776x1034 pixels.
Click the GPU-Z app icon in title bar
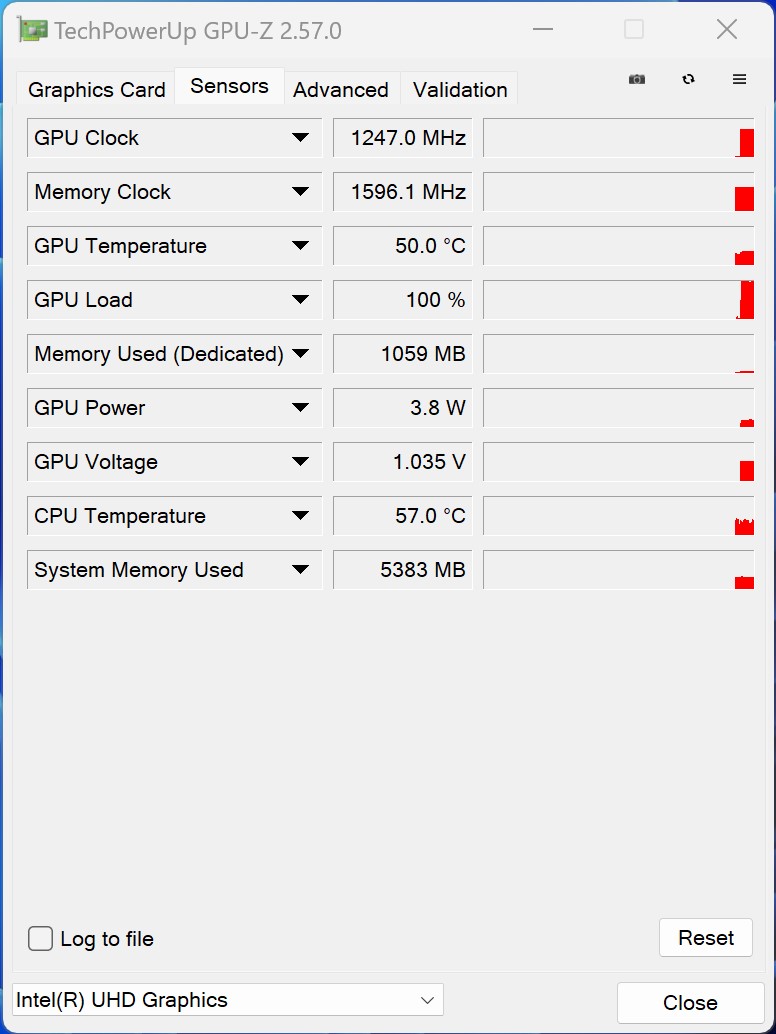(x=33, y=30)
